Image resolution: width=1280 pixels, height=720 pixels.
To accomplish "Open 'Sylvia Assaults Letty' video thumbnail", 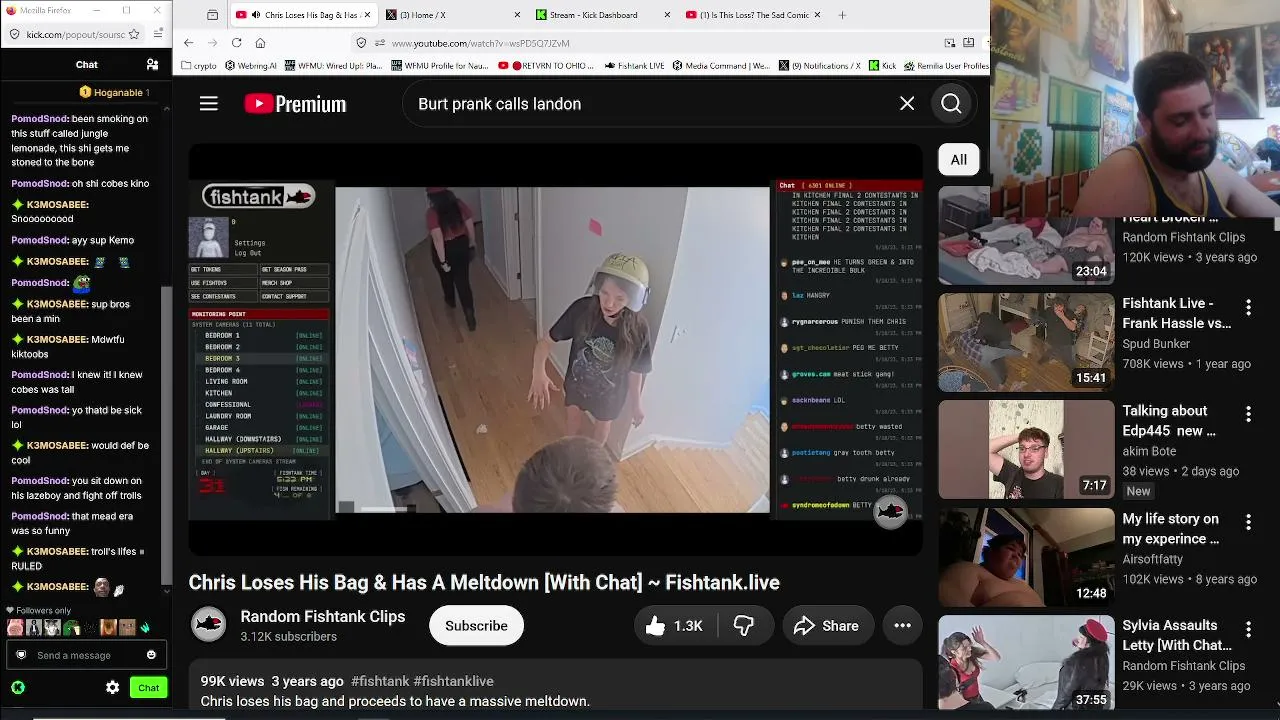I will [x=1026, y=663].
